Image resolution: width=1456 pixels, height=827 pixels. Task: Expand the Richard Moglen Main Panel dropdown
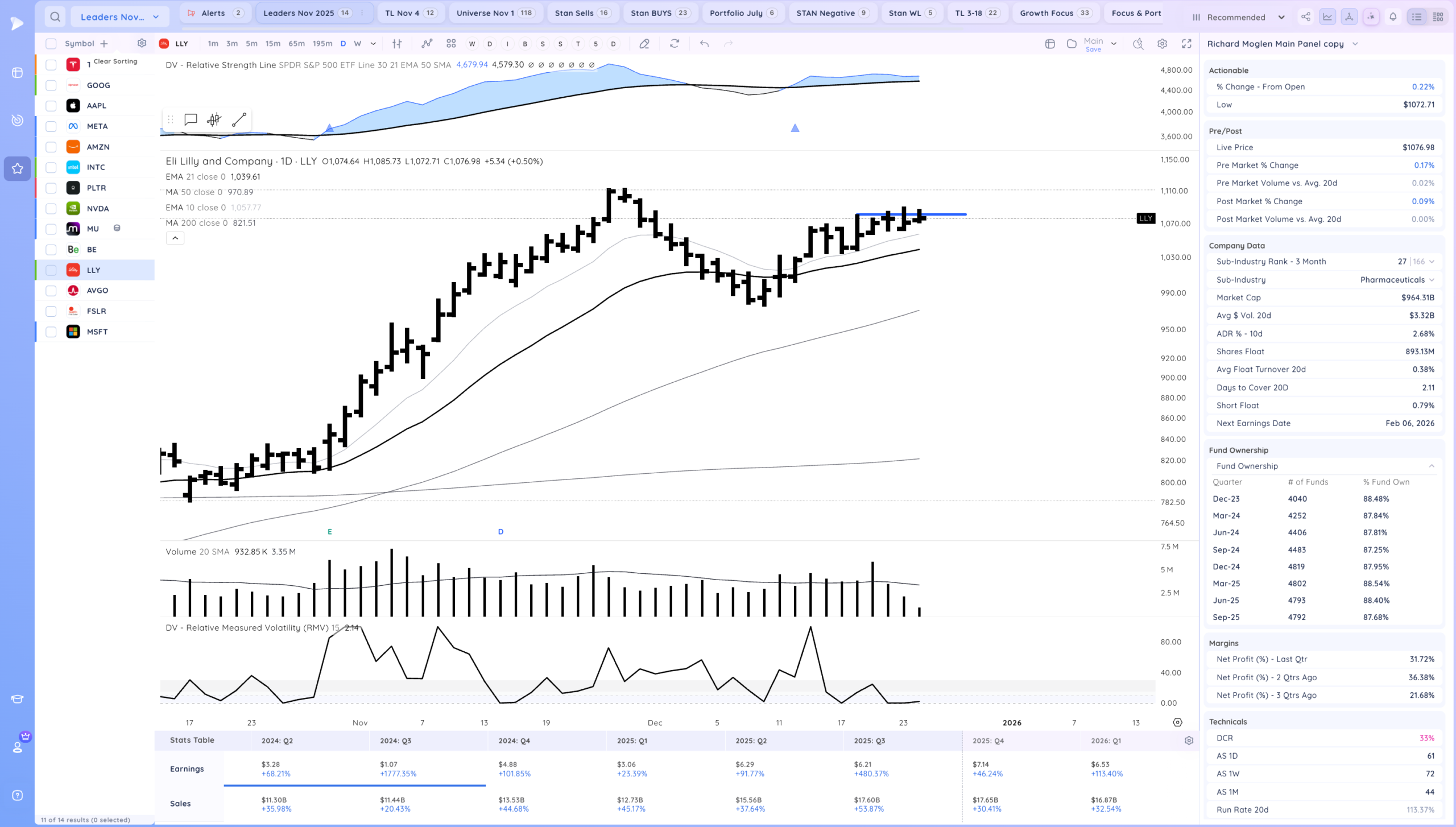tap(1355, 44)
